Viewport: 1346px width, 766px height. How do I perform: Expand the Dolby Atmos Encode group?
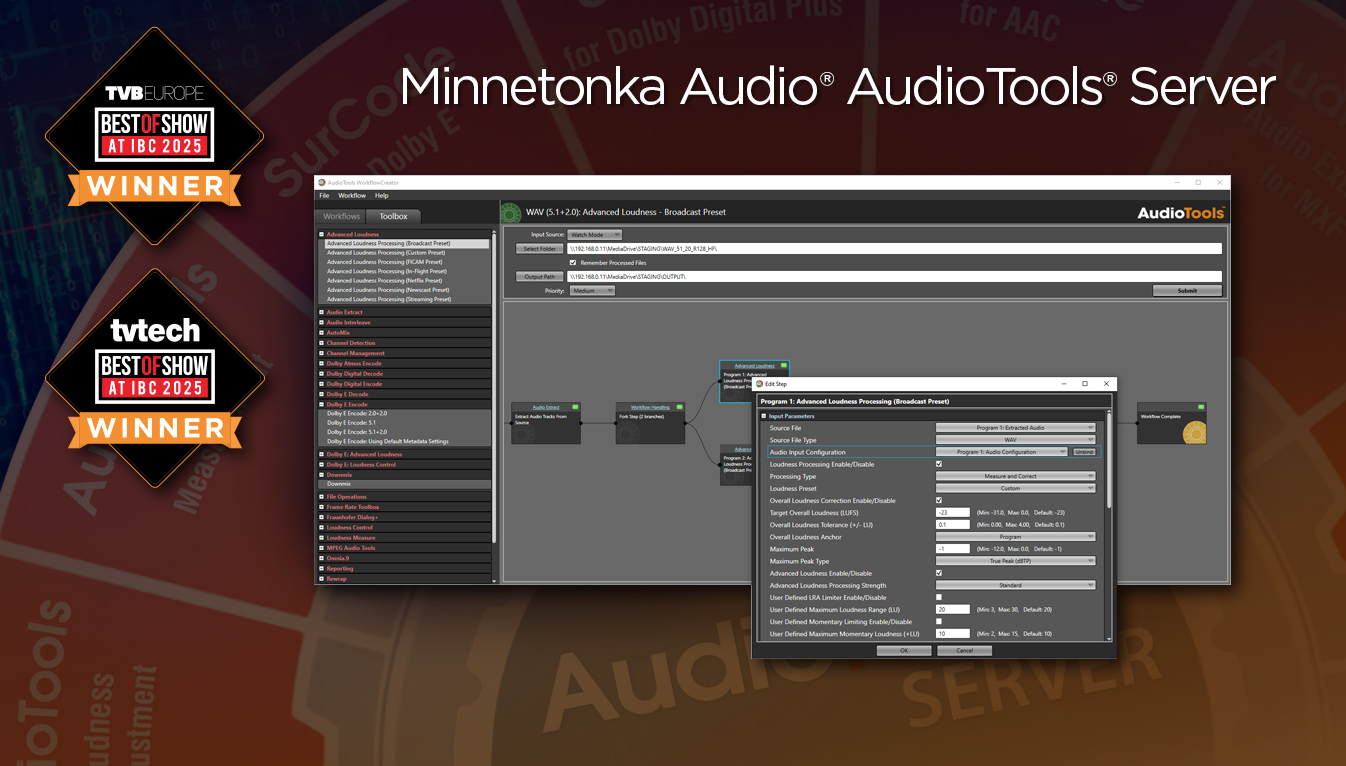click(x=322, y=363)
